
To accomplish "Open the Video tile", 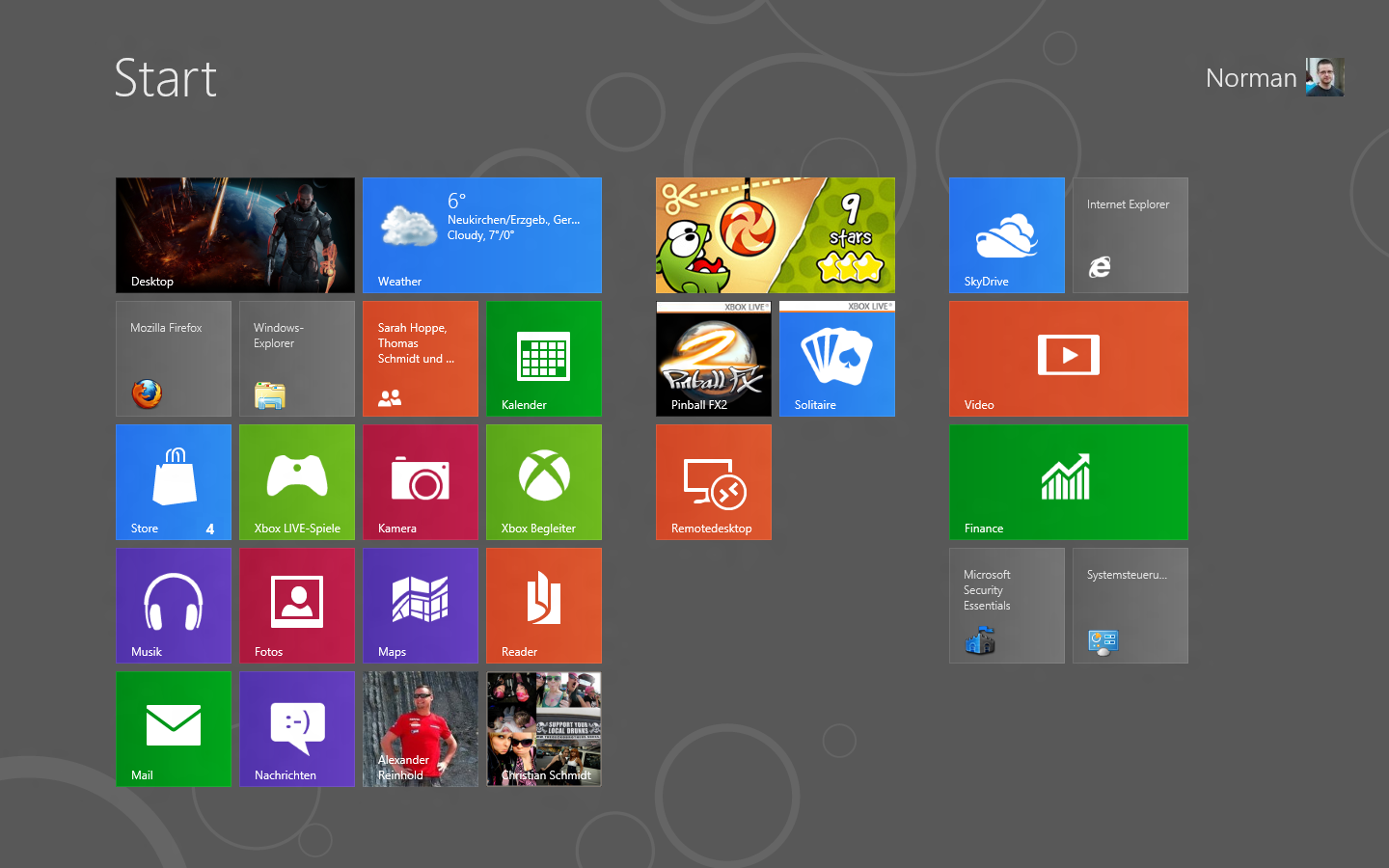I will coord(1069,359).
